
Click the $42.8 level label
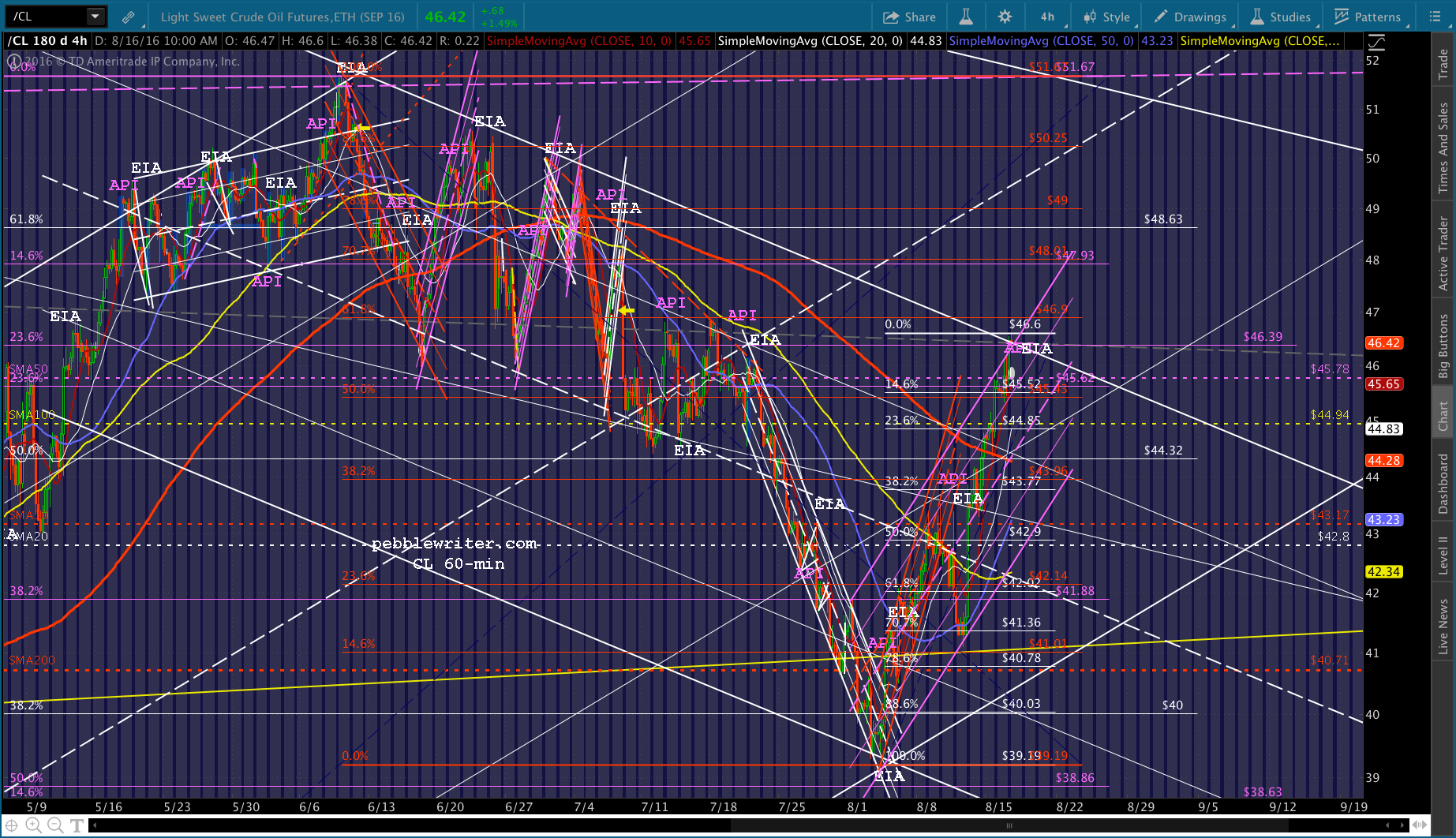pos(1334,537)
